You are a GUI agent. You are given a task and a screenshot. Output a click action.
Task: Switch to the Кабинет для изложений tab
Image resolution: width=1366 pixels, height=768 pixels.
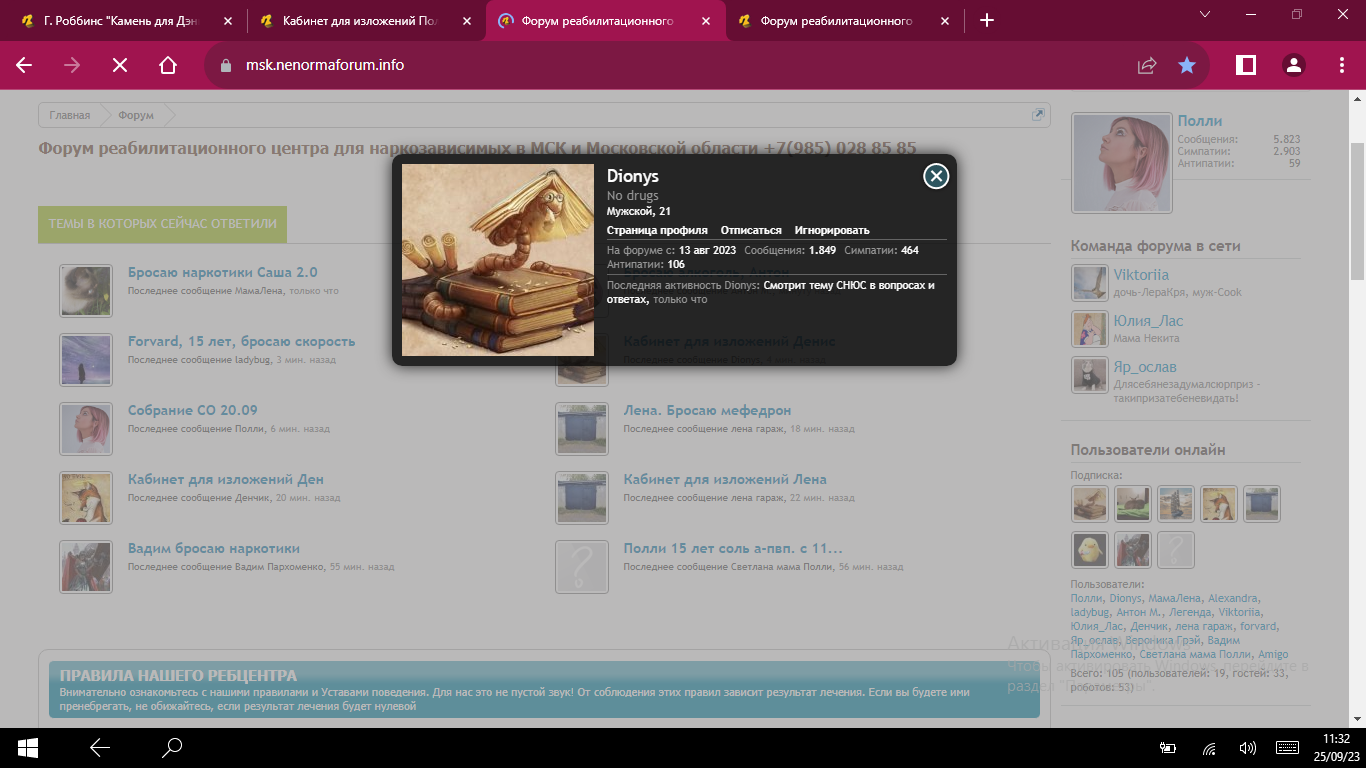pos(360,20)
